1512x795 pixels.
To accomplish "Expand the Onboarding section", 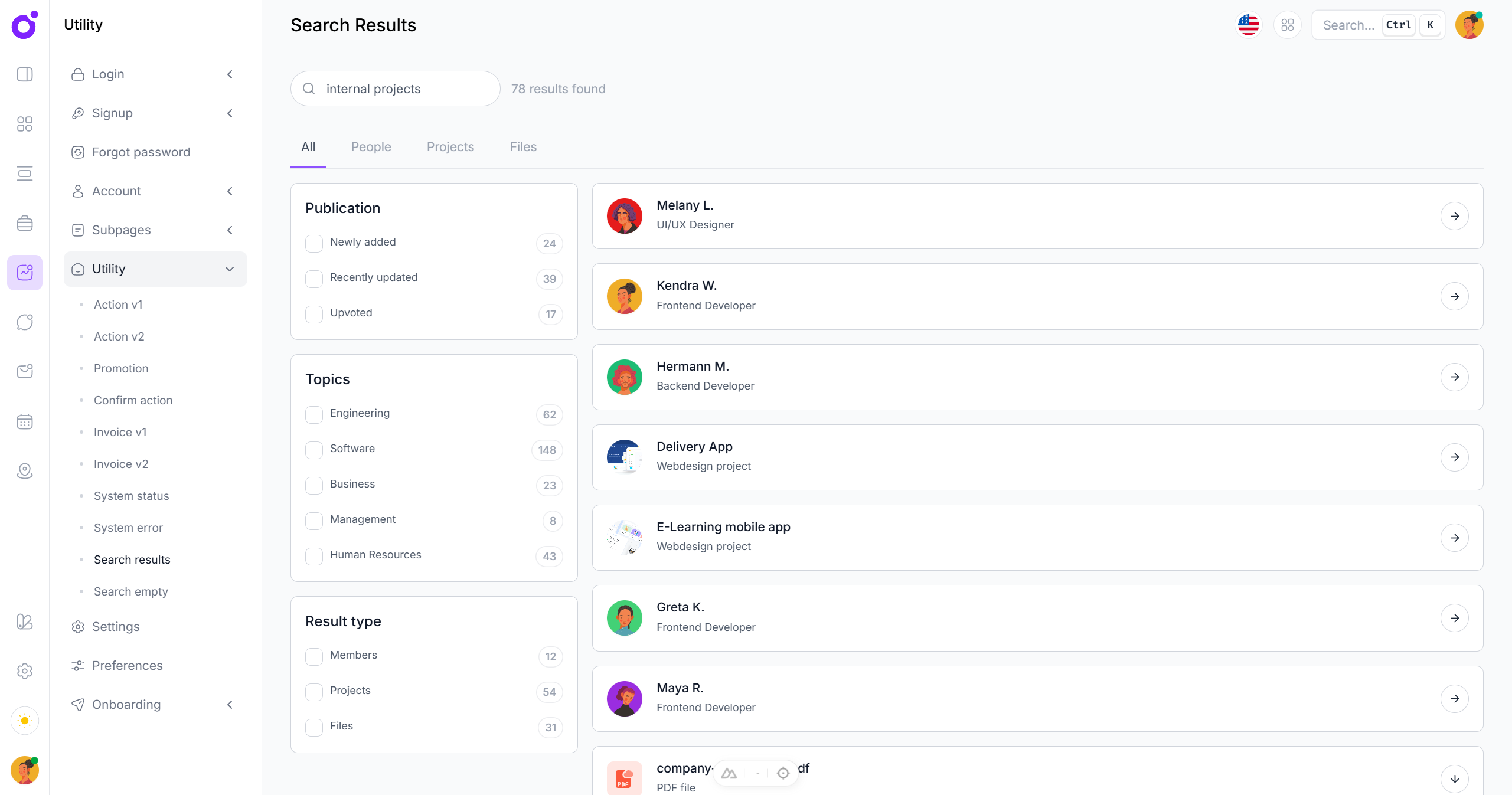I will (x=230, y=705).
